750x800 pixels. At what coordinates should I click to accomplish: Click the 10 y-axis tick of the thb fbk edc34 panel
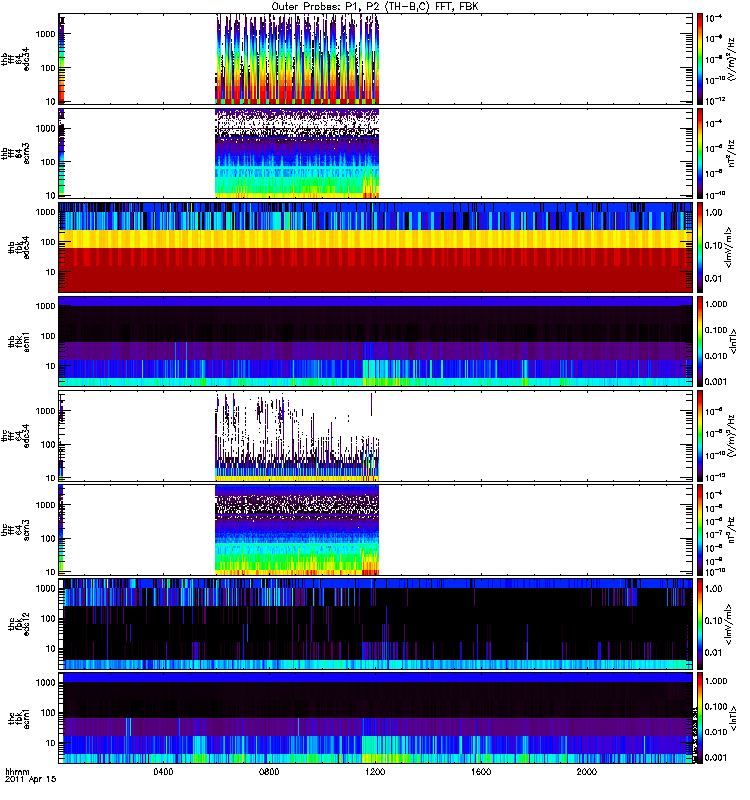51,272
